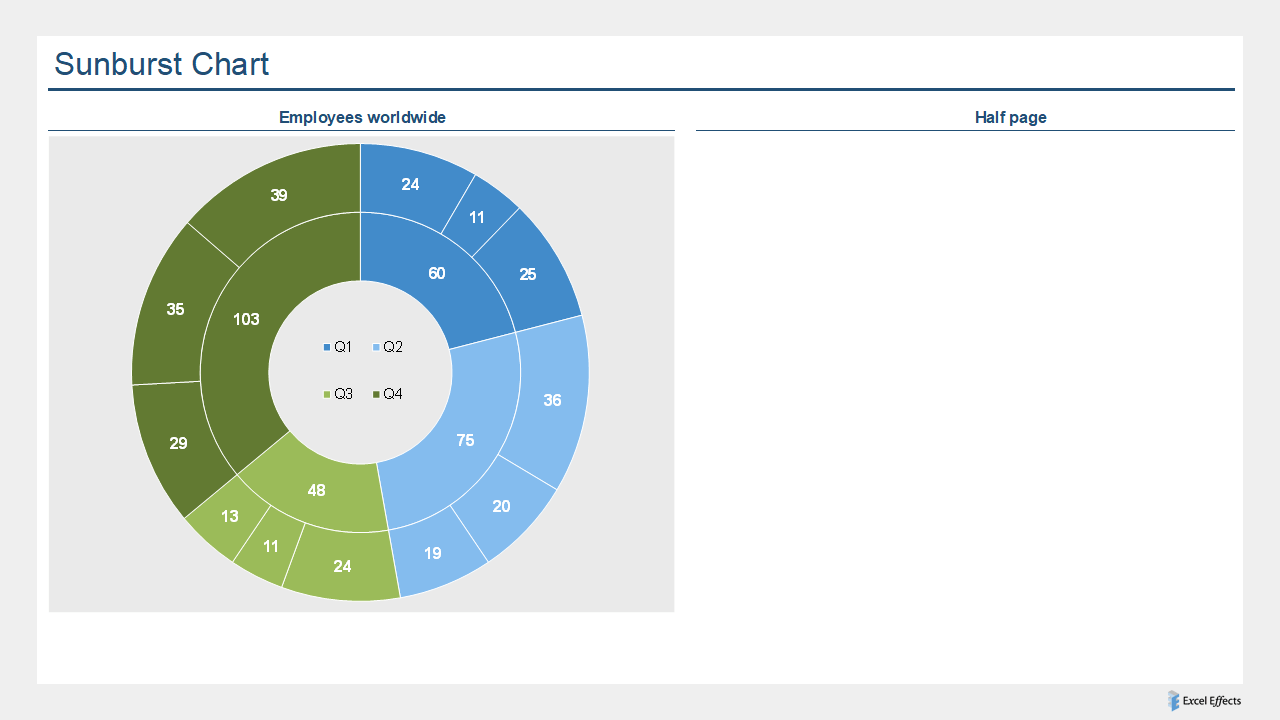Click the Q3 legend marker
Image resolution: width=1280 pixels, height=720 pixels.
tap(327, 393)
